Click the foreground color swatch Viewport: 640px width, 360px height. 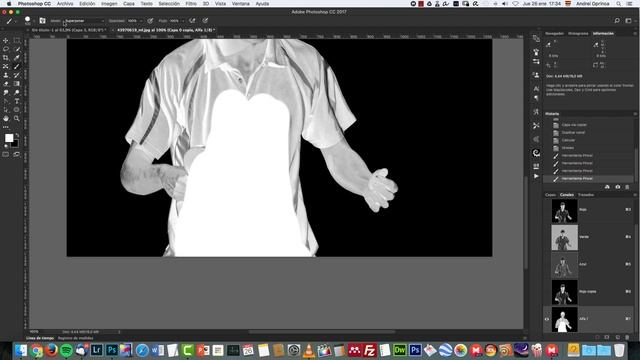(x=9, y=138)
